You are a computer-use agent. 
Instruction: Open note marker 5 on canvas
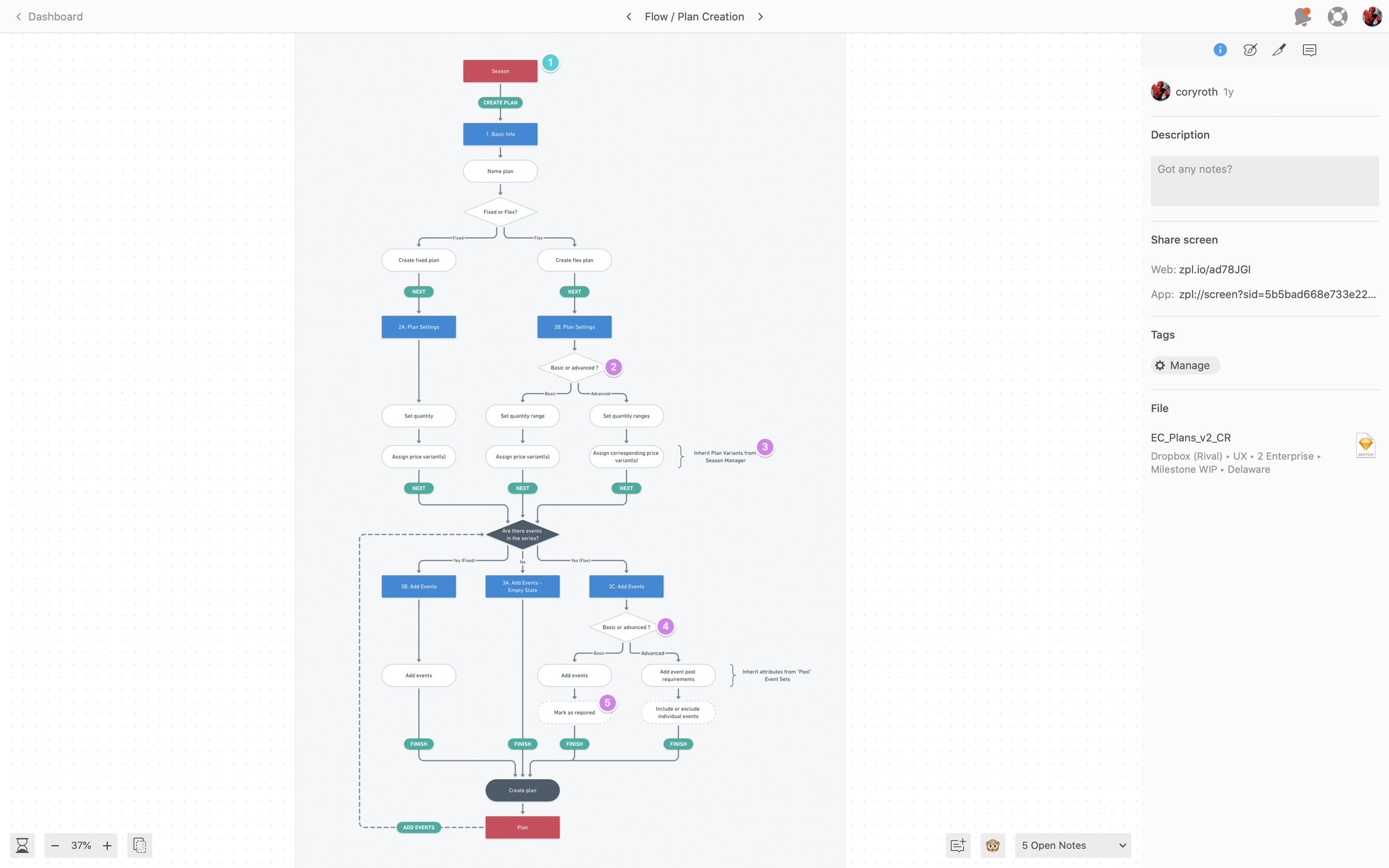click(x=607, y=703)
